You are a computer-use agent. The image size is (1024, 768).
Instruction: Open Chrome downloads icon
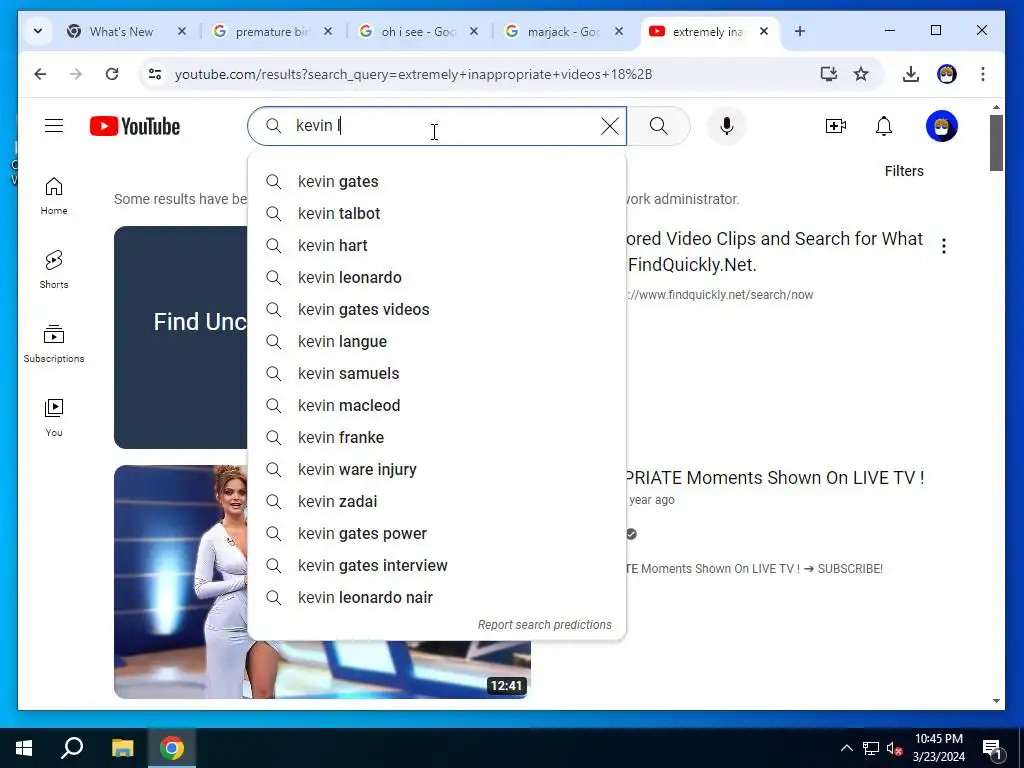[910, 74]
